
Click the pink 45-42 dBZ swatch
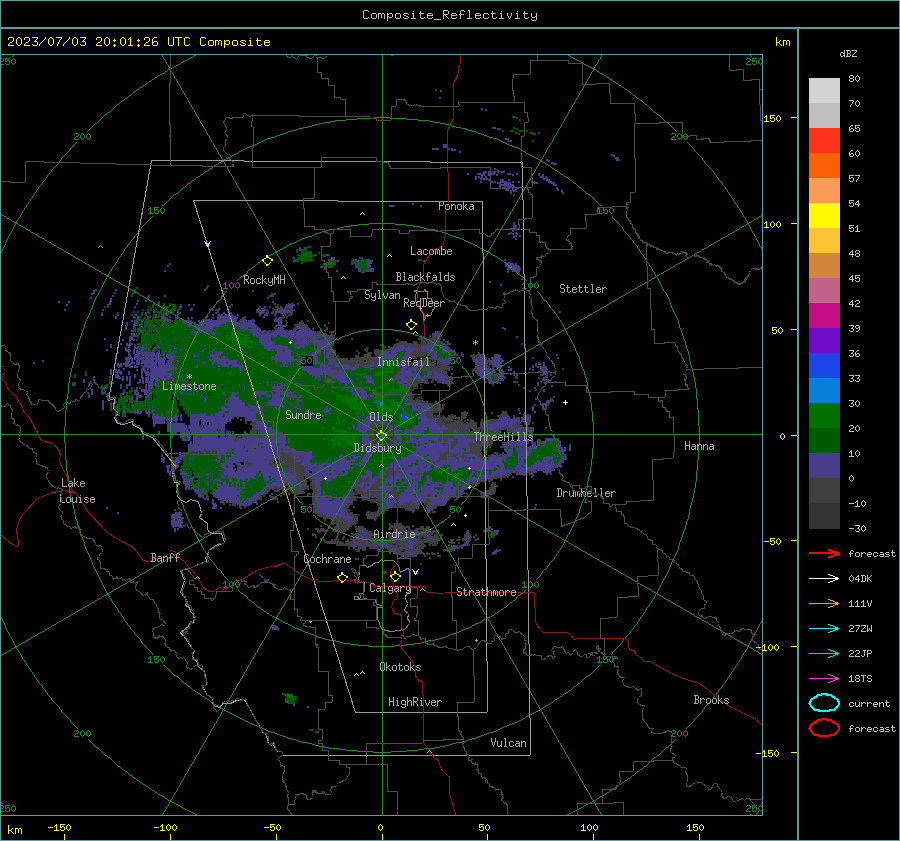[x=824, y=290]
